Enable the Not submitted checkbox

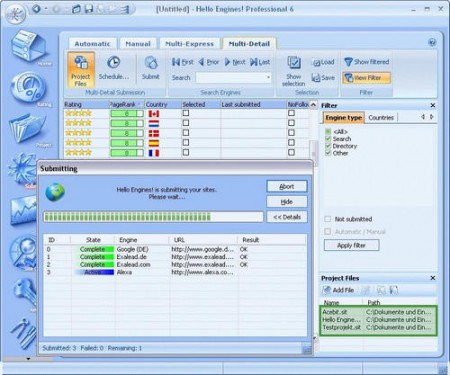[x=328, y=219]
